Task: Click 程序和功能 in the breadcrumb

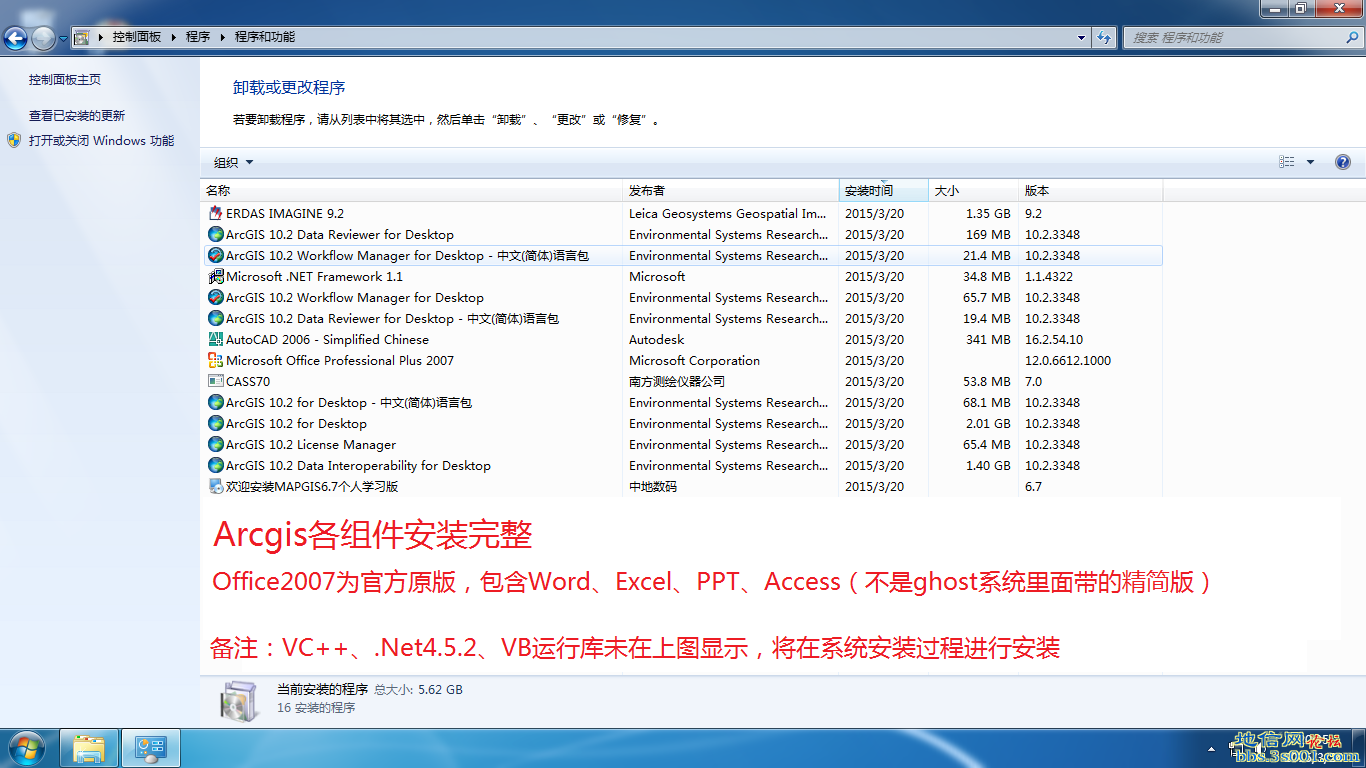Action: [265, 37]
